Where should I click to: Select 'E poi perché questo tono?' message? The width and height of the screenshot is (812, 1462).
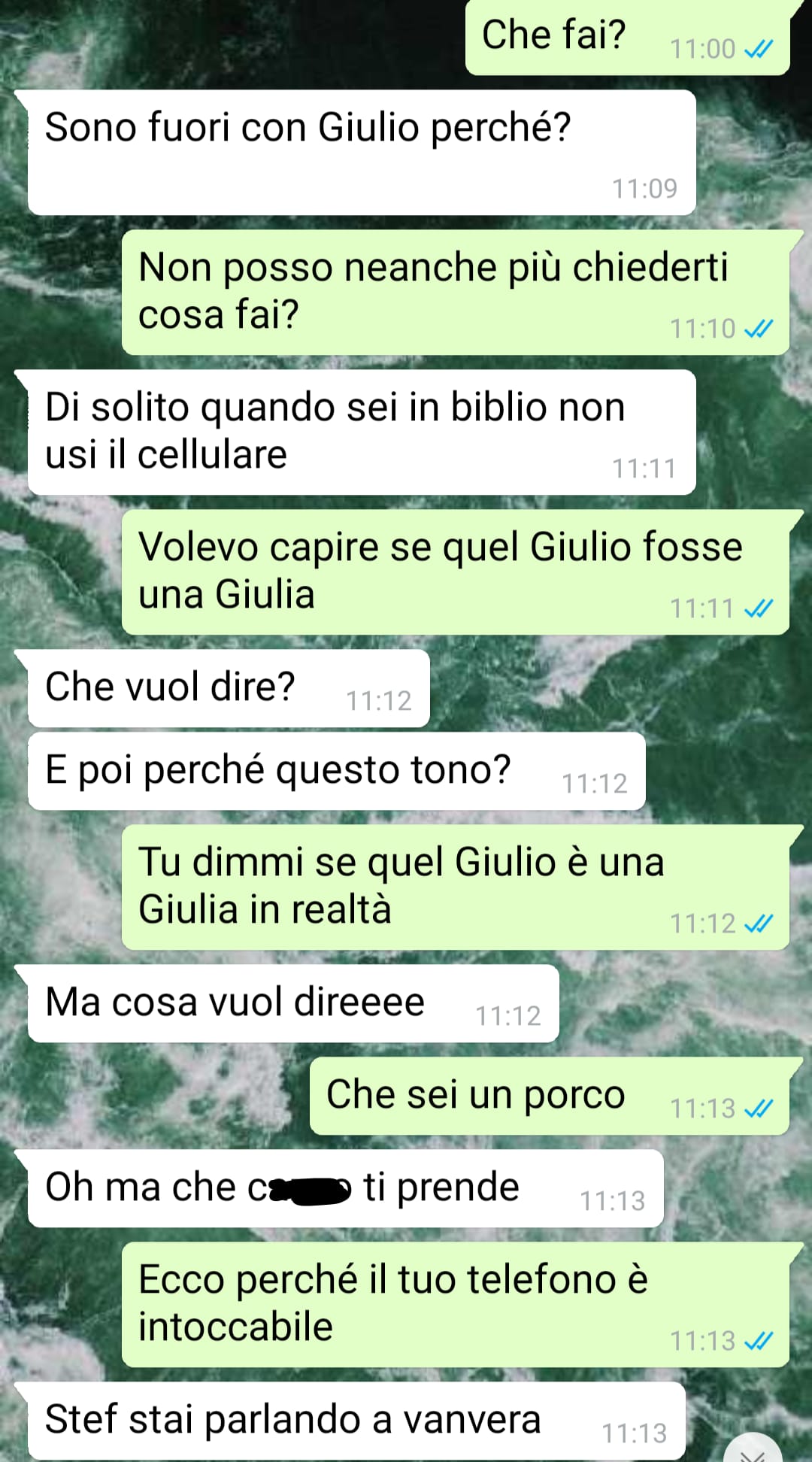337,772
